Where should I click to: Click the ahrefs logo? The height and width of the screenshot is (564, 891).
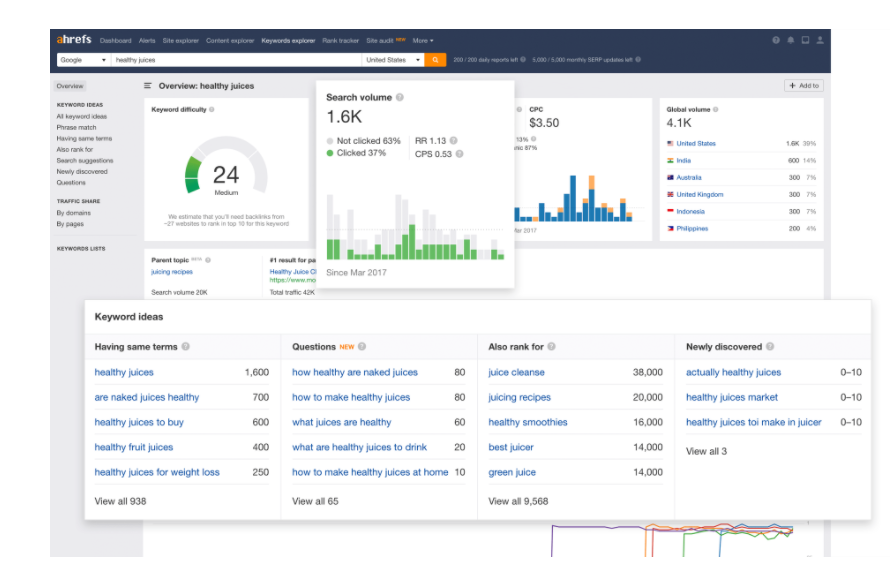[74, 39]
